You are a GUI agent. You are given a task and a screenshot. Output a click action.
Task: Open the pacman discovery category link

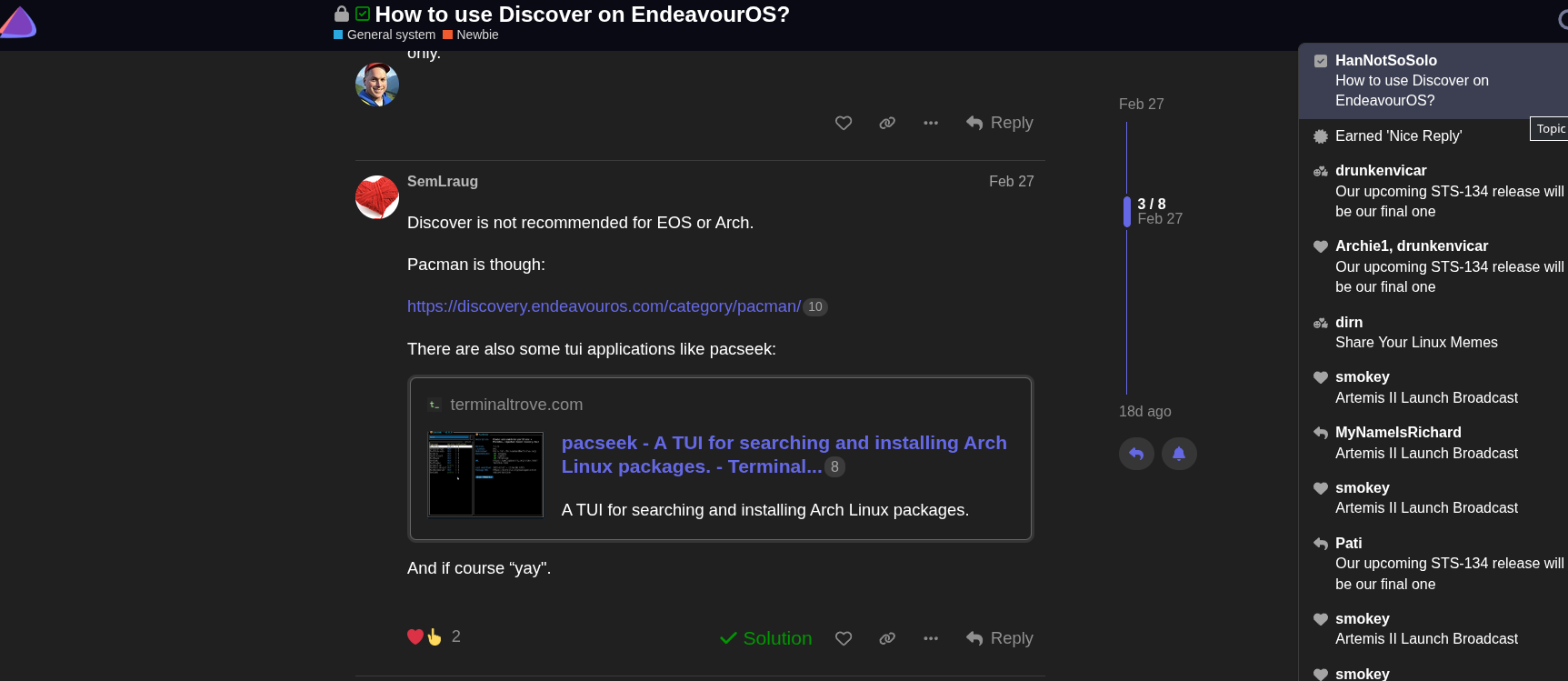point(604,306)
